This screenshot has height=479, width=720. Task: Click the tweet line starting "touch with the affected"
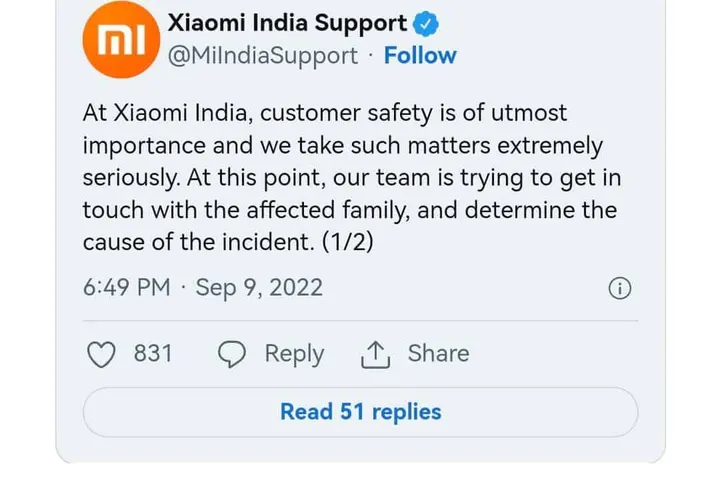click(349, 210)
